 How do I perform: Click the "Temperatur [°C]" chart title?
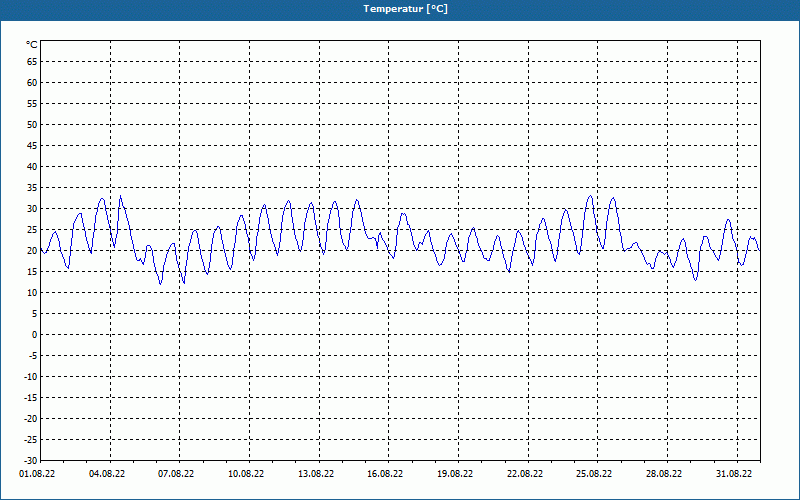tap(405, 9)
